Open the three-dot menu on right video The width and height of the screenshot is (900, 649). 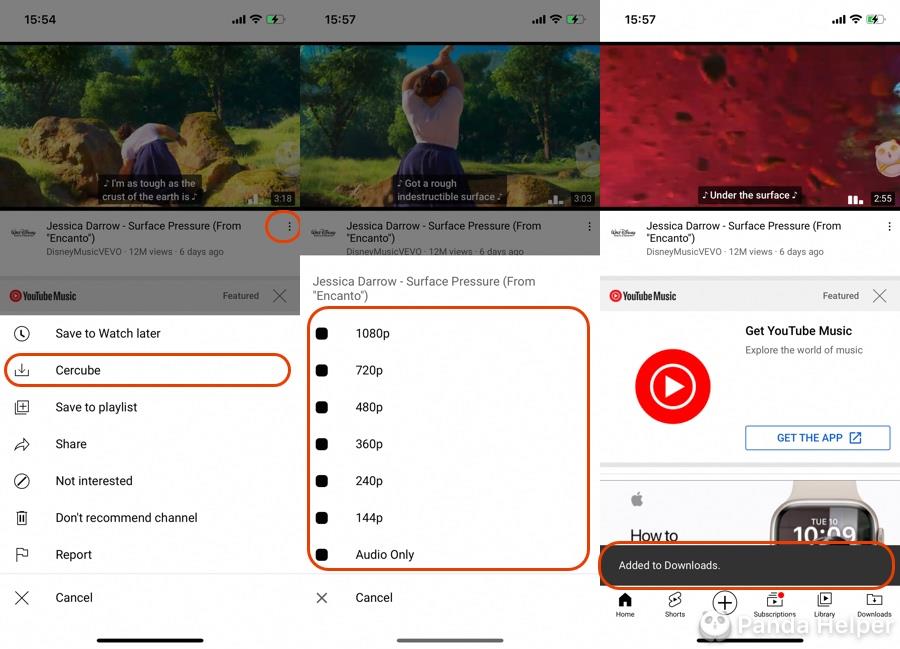[889, 227]
